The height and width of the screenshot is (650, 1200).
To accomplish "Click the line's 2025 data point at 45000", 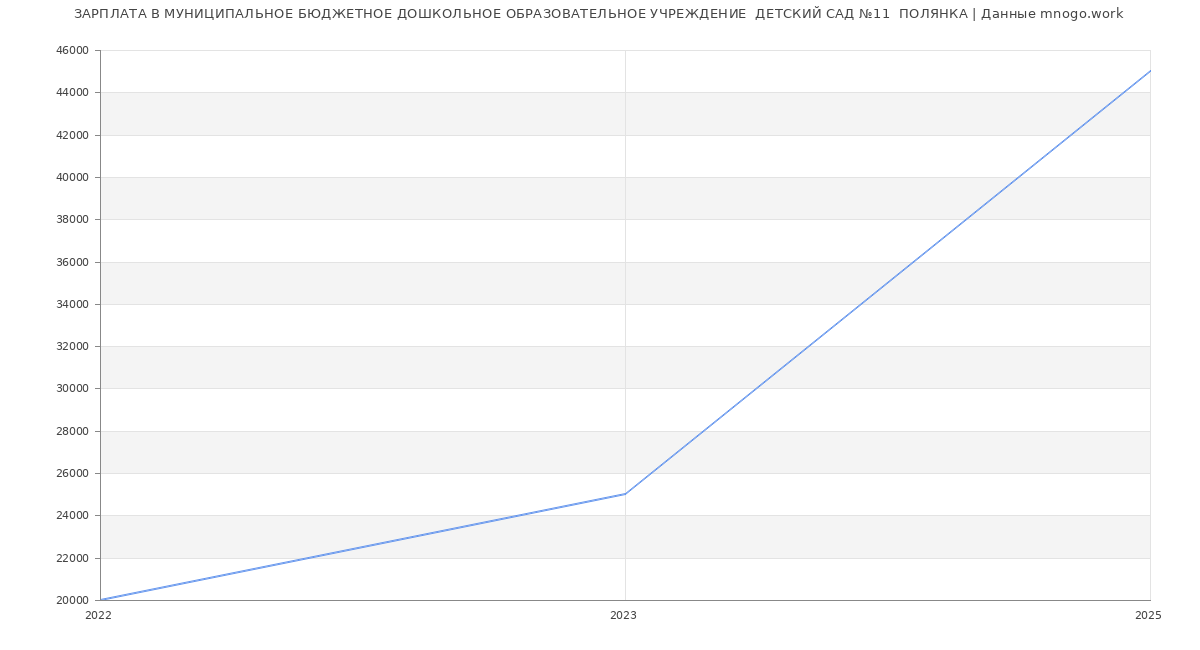I will point(1150,71).
